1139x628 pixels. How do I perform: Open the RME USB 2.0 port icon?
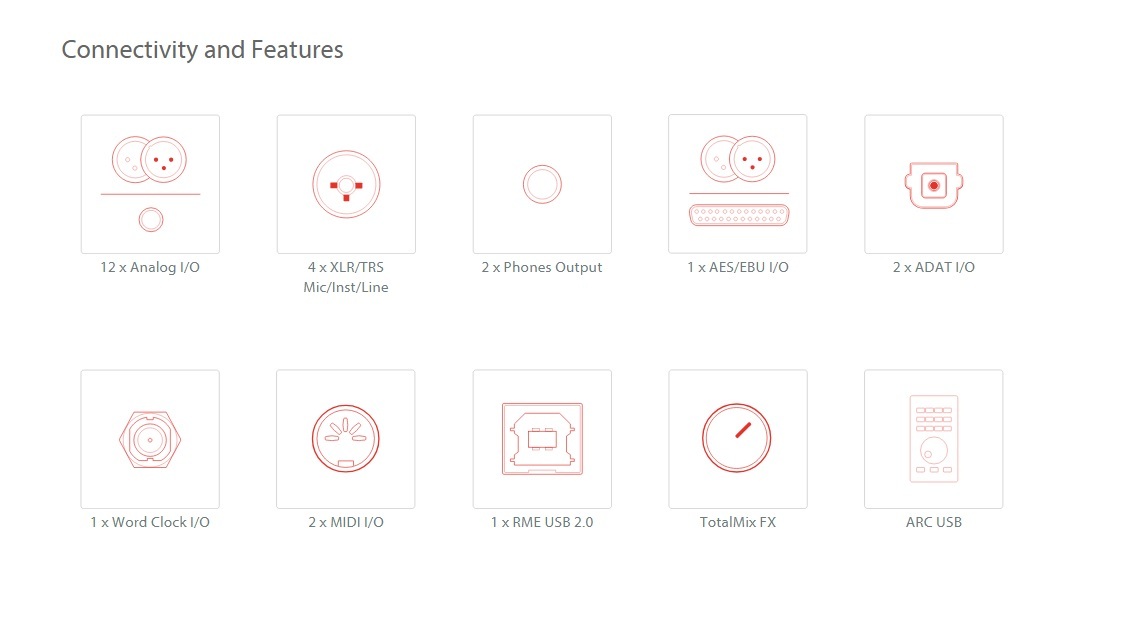(542, 439)
